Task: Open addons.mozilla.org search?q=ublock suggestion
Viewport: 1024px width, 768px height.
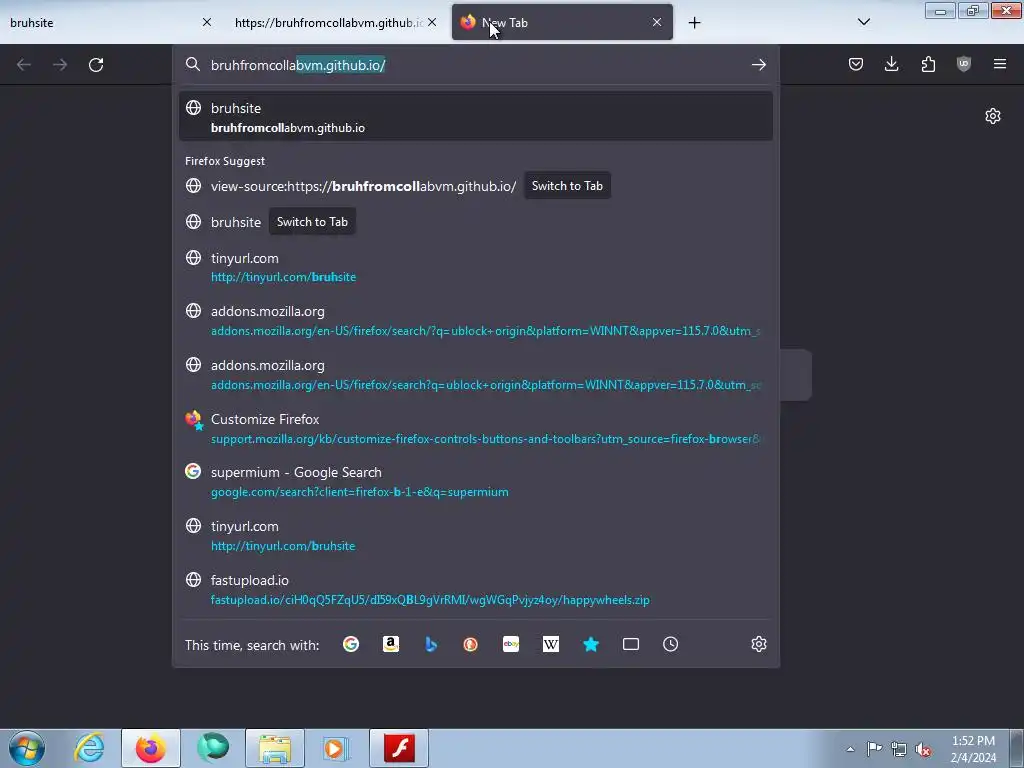Action: point(475,375)
